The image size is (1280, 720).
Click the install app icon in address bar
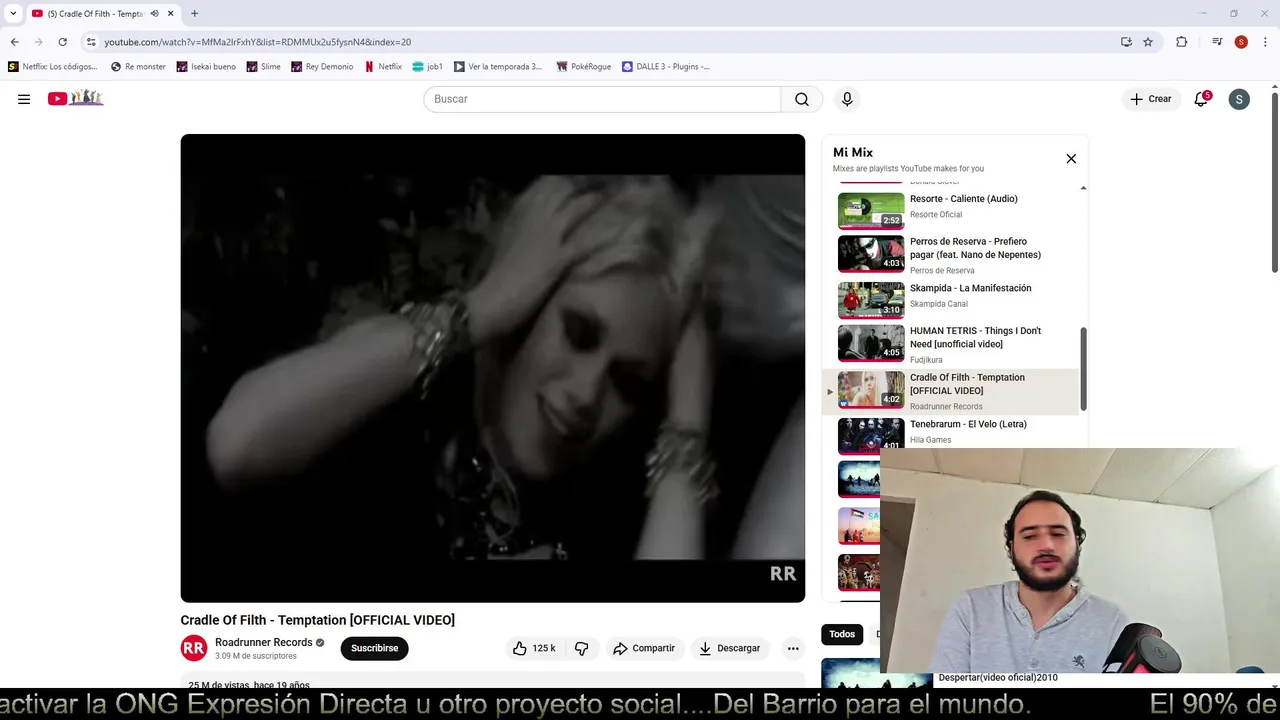[1126, 42]
